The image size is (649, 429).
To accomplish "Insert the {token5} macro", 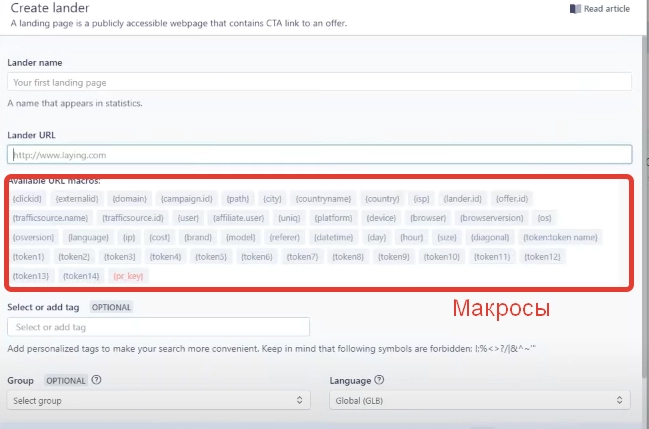I will pos(211,257).
